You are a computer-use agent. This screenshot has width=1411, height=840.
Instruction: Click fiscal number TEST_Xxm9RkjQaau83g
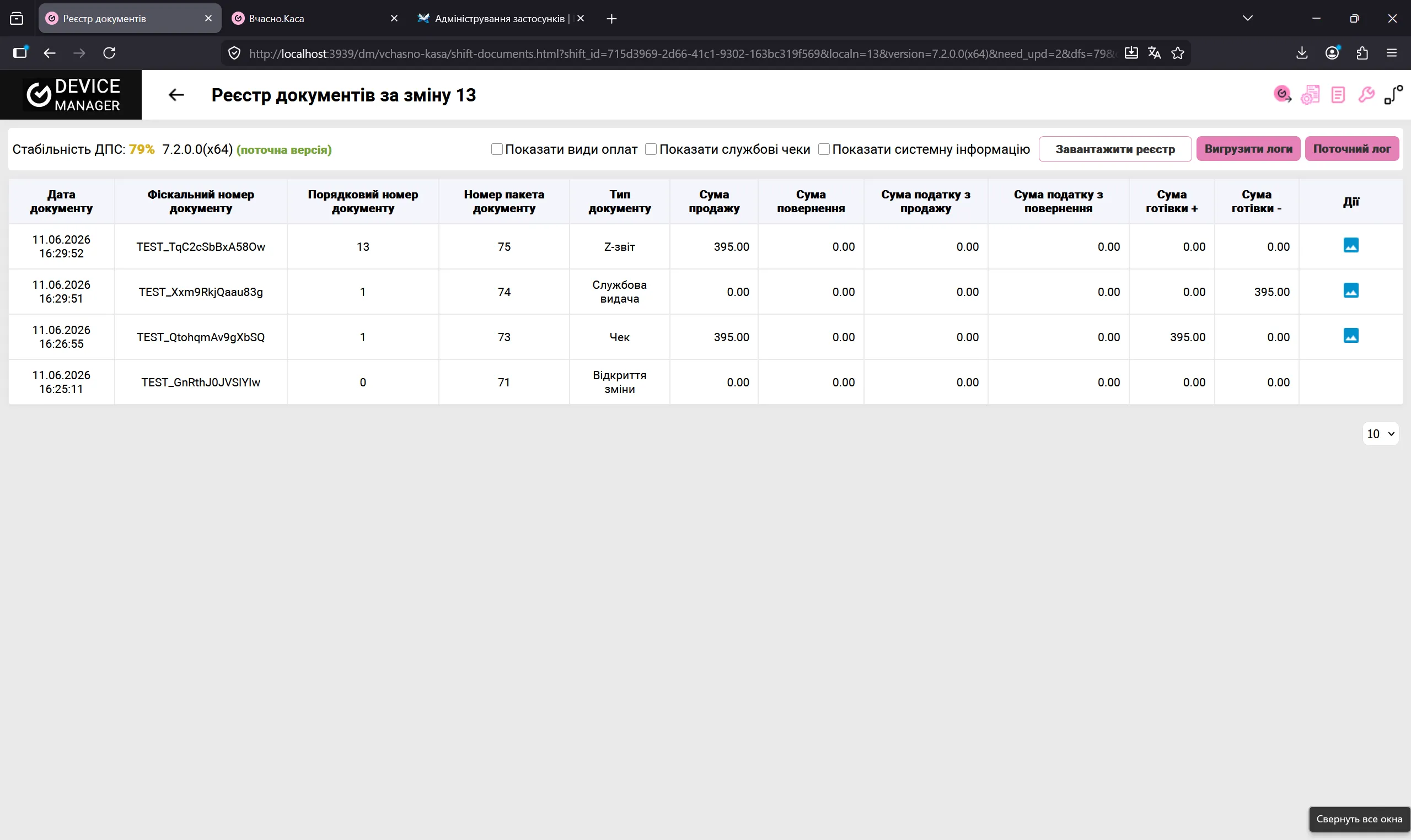[x=201, y=292]
